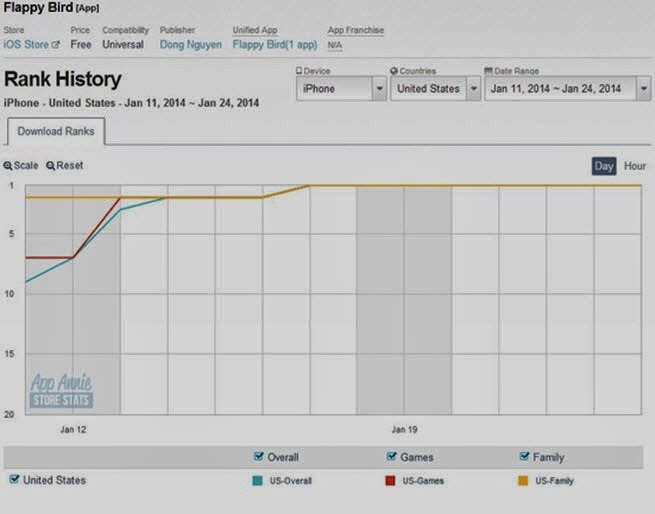Toggle the Overall checkbox
Viewport: 655px width, 514px height.
(x=259, y=456)
